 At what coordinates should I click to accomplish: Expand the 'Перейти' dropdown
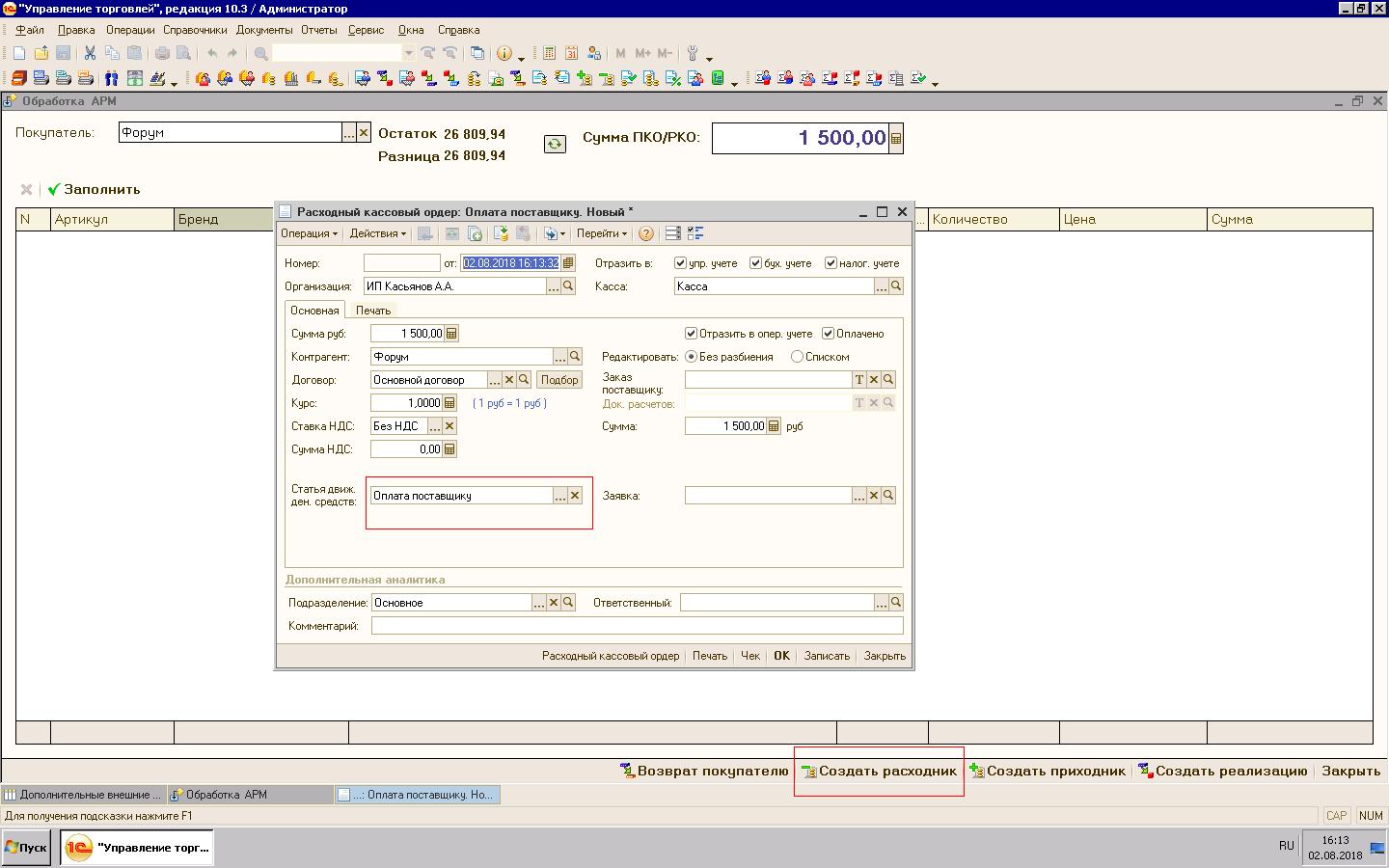(601, 233)
